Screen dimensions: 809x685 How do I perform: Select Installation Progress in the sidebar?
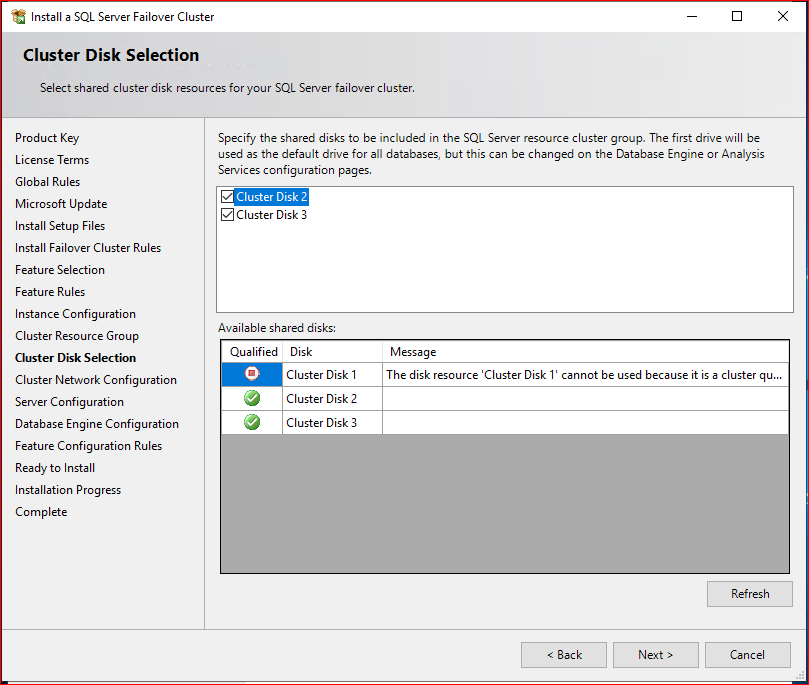[68, 490]
